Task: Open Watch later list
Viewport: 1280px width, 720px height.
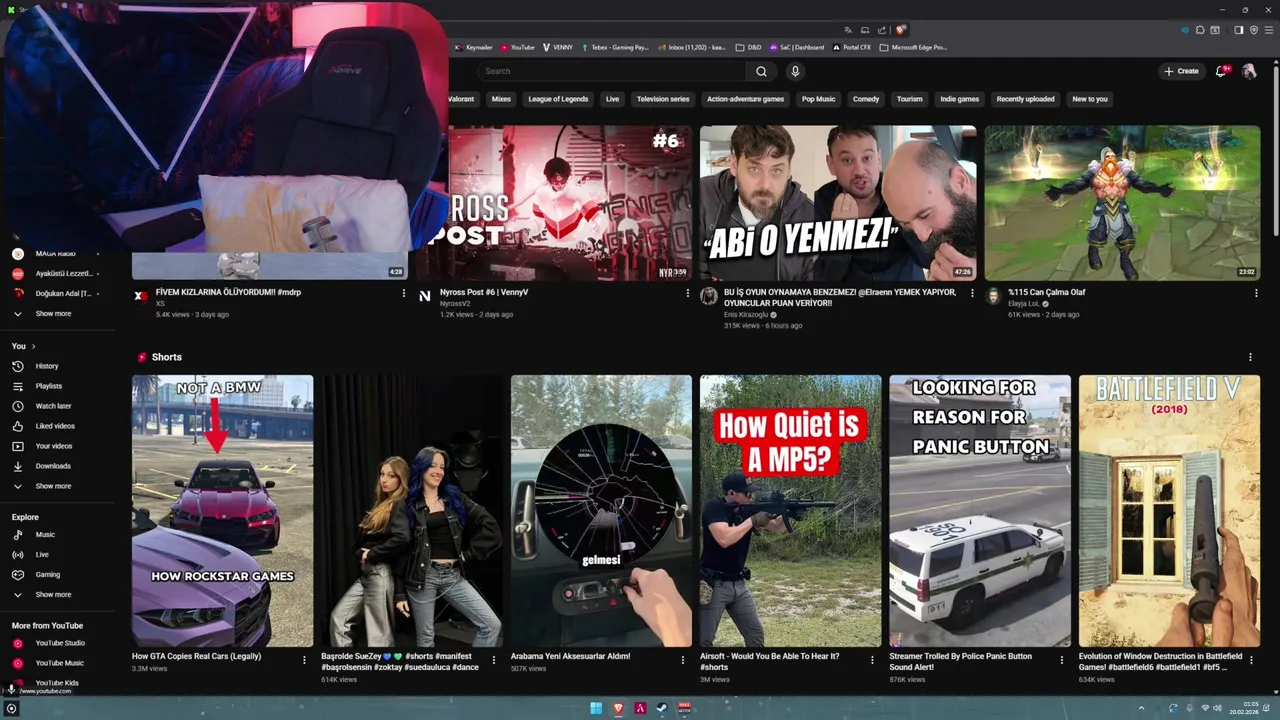Action: [x=58, y=406]
